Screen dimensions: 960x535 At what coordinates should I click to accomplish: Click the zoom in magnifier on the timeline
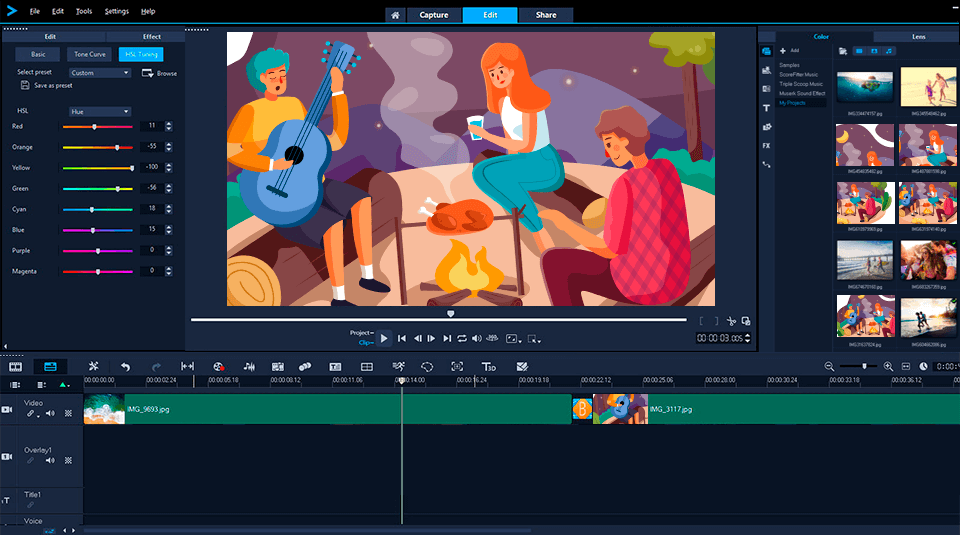pyautogui.click(x=888, y=367)
